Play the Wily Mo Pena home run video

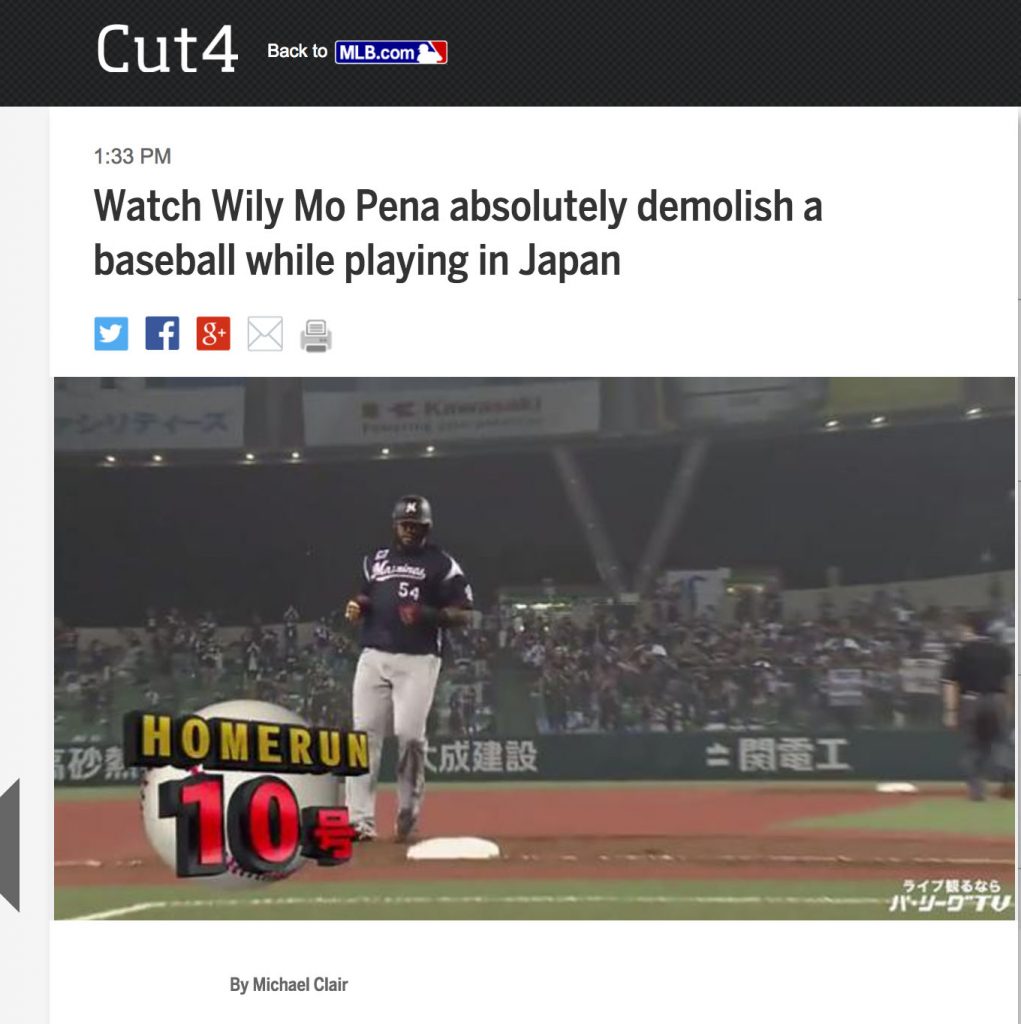pos(534,648)
